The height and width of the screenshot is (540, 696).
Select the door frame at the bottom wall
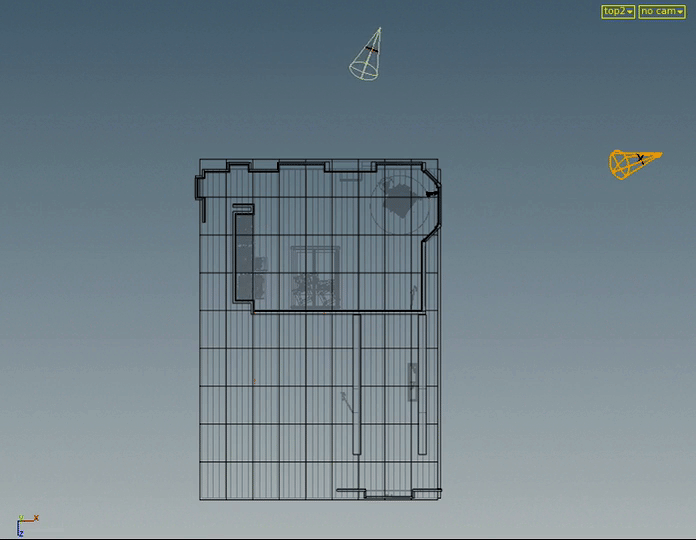tap(388, 492)
